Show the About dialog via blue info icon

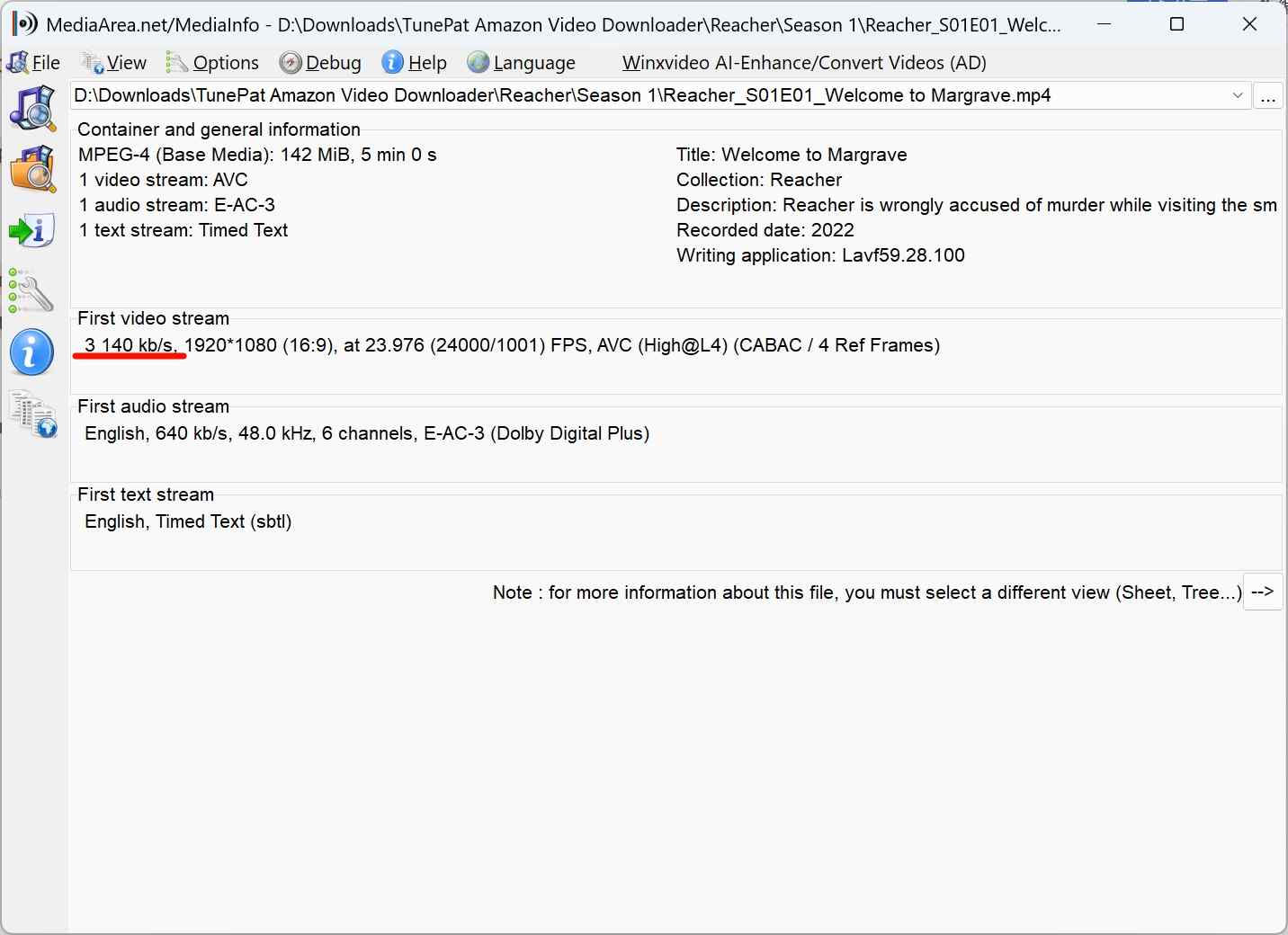[x=31, y=352]
